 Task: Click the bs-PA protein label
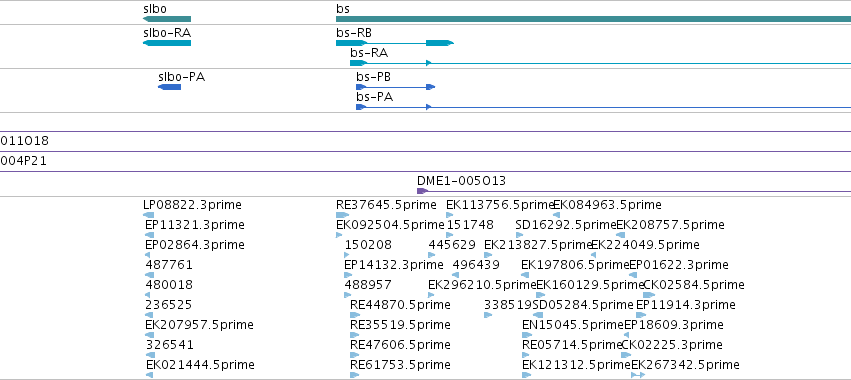[374, 97]
